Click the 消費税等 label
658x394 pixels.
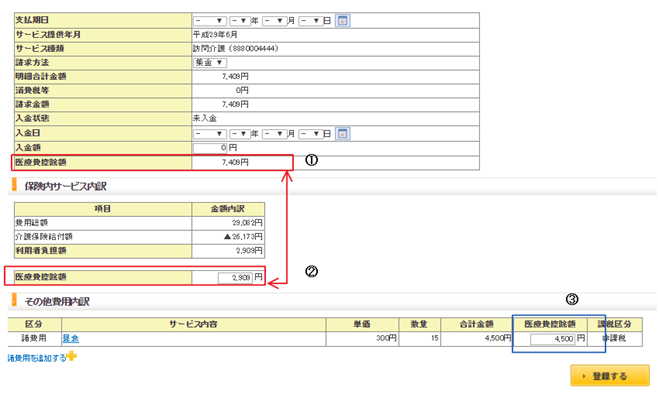32,90
